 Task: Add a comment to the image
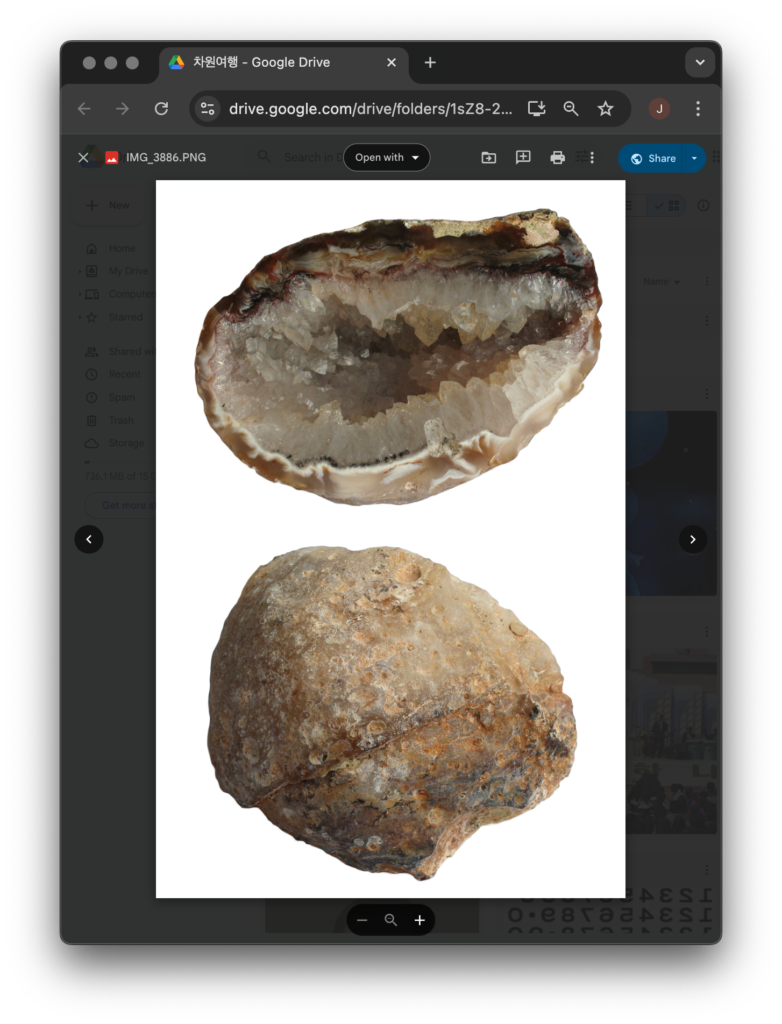[523, 158]
